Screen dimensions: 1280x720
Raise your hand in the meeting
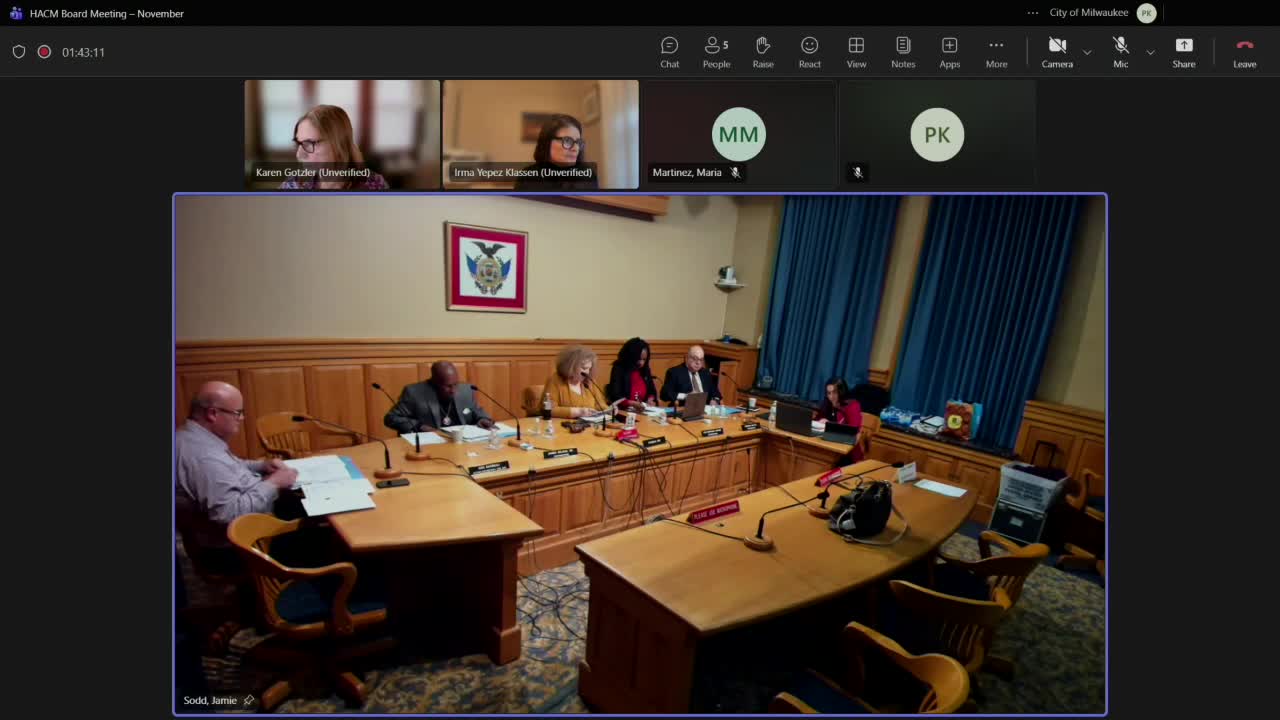(x=763, y=52)
